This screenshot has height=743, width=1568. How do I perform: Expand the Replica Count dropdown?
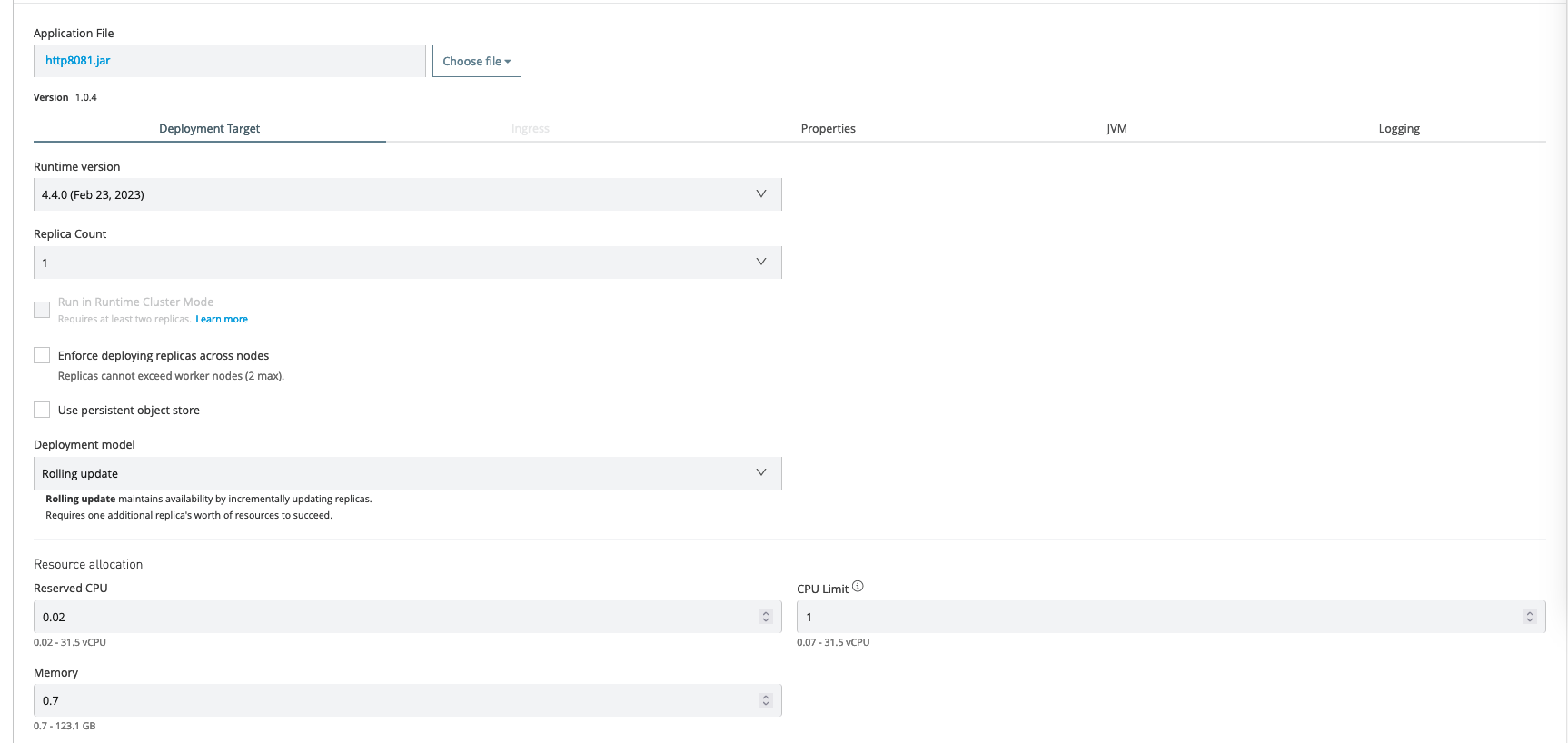pos(407,263)
